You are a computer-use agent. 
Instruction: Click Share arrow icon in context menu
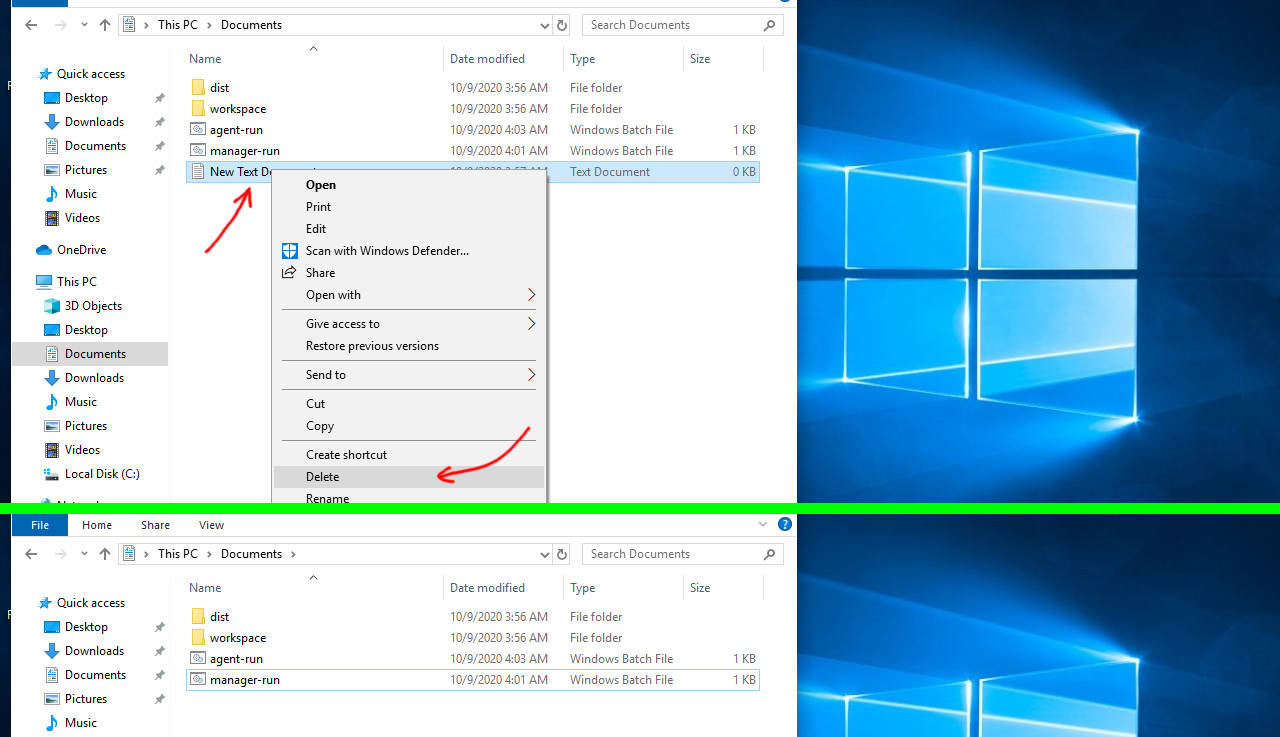(x=289, y=273)
